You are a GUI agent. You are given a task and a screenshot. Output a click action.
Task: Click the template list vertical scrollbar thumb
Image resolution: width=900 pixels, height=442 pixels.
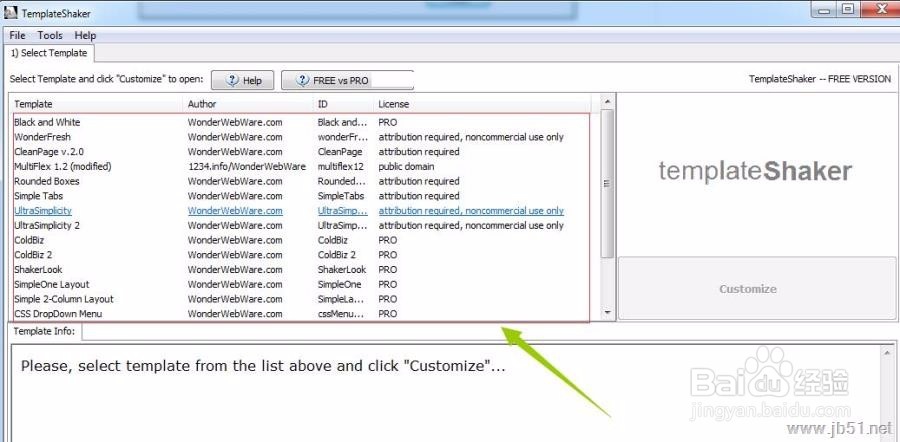coord(608,183)
